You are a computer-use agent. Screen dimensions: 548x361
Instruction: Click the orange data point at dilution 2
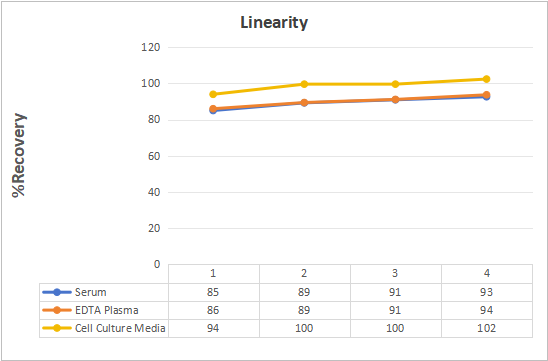[304, 103]
